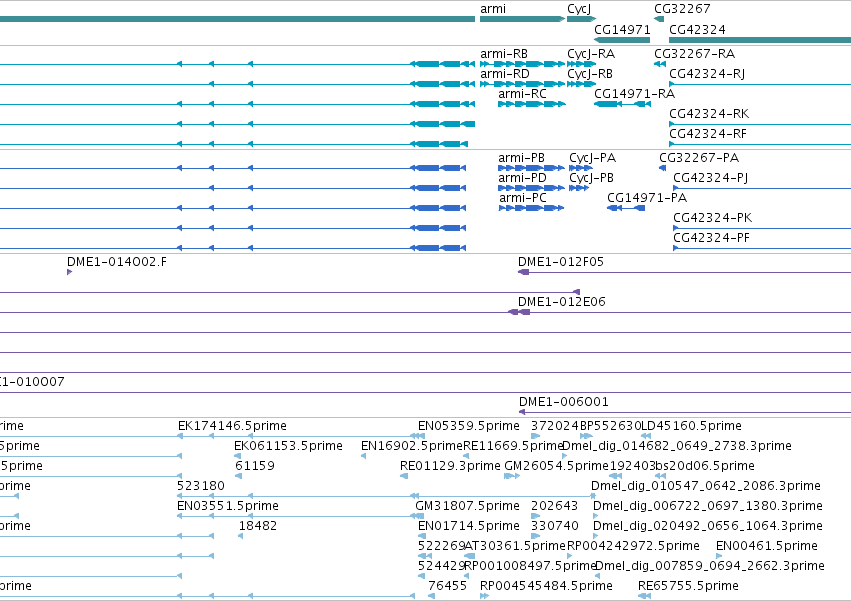Select protein CG42324-PJ
The width and height of the screenshot is (851, 601).
pyautogui.click(x=711, y=178)
